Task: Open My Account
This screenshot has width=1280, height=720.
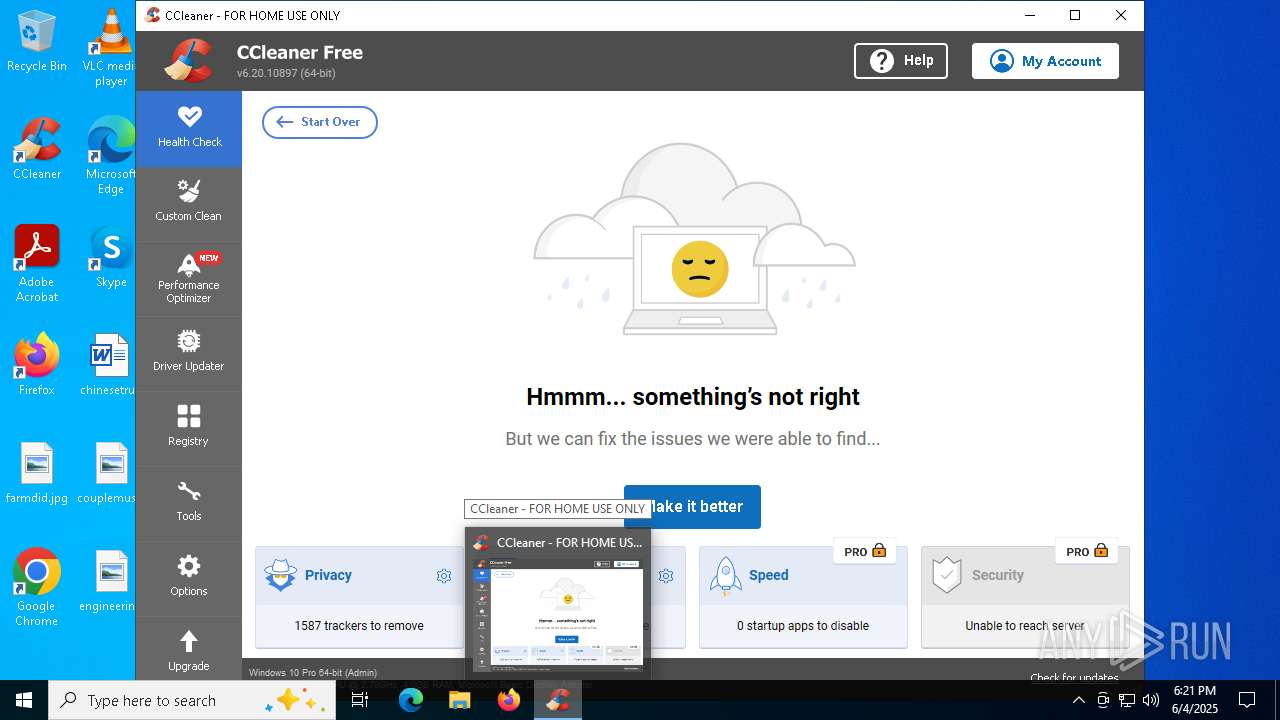Action: click(x=1045, y=61)
